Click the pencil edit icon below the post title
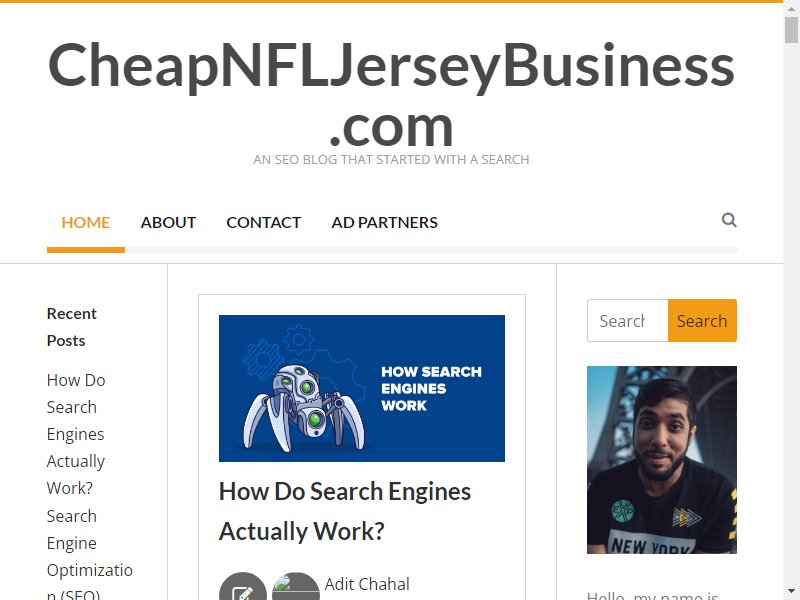 click(x=243, y=587)
